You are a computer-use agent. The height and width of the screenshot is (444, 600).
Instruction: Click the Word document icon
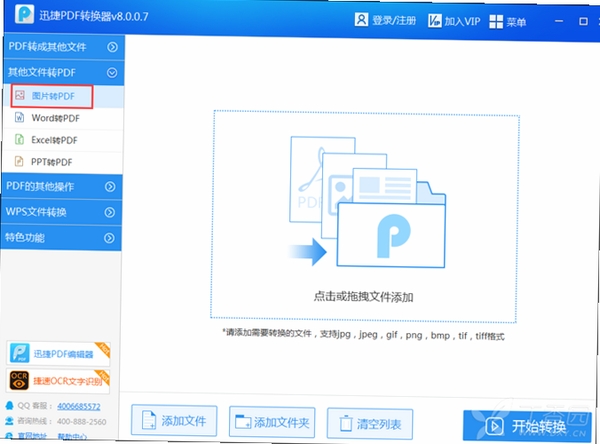(20, 117)
